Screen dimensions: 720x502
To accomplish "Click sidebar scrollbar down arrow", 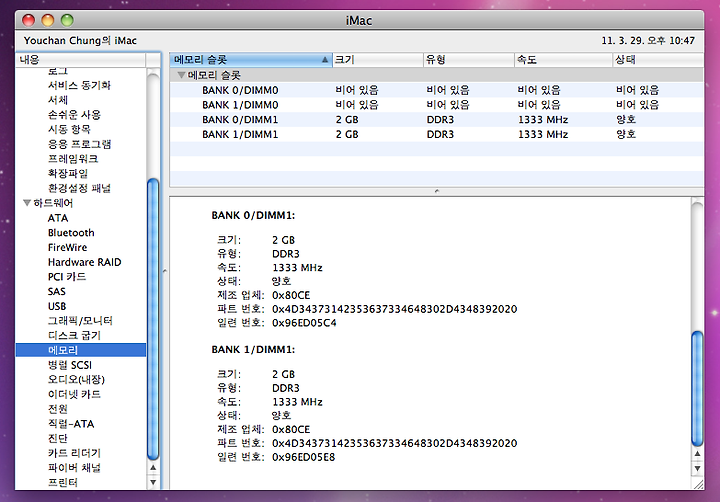I will click(x=153, y=482).
